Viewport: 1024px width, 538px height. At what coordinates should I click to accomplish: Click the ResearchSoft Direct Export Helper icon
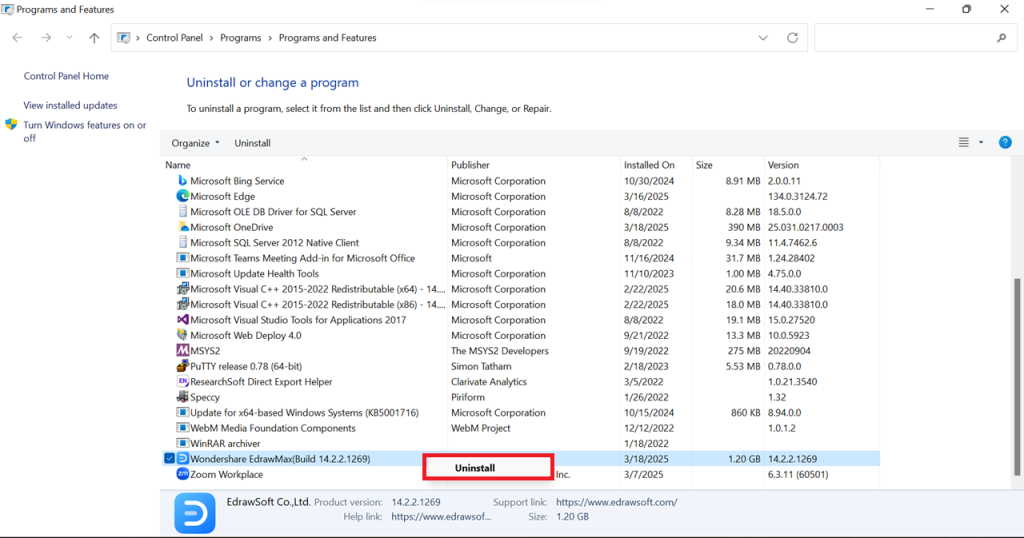pyautogui.click(x=183, y=381)
